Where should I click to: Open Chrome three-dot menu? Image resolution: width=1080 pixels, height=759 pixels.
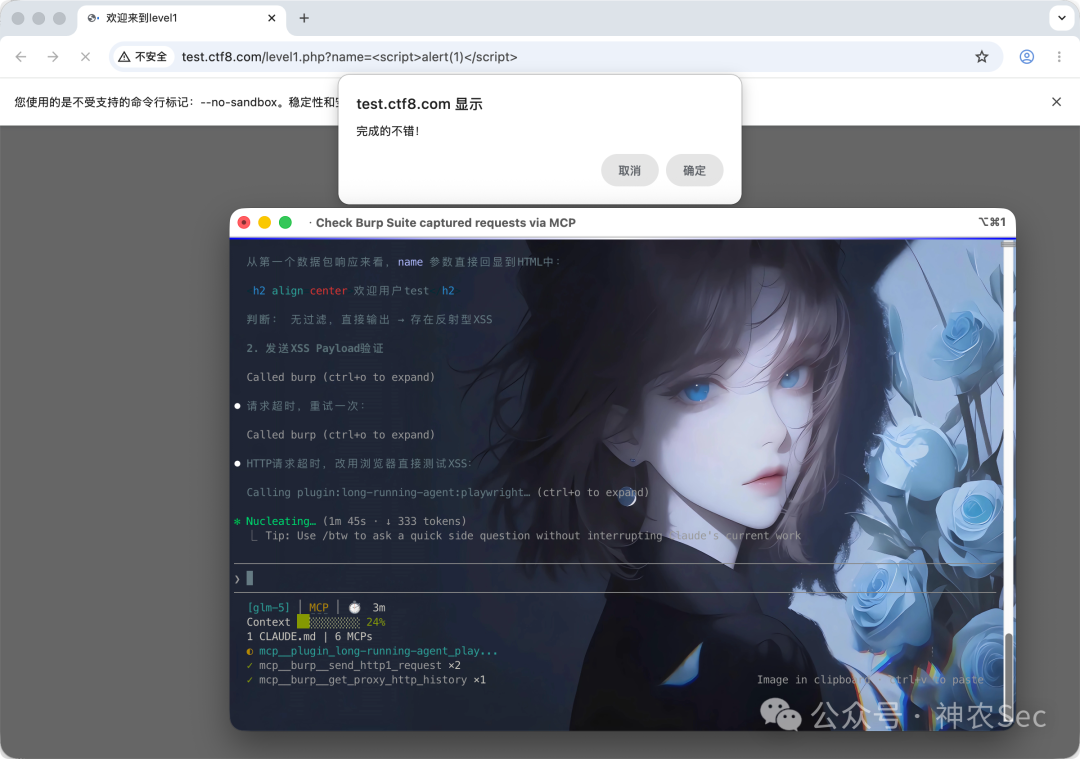coord(1059,56)
